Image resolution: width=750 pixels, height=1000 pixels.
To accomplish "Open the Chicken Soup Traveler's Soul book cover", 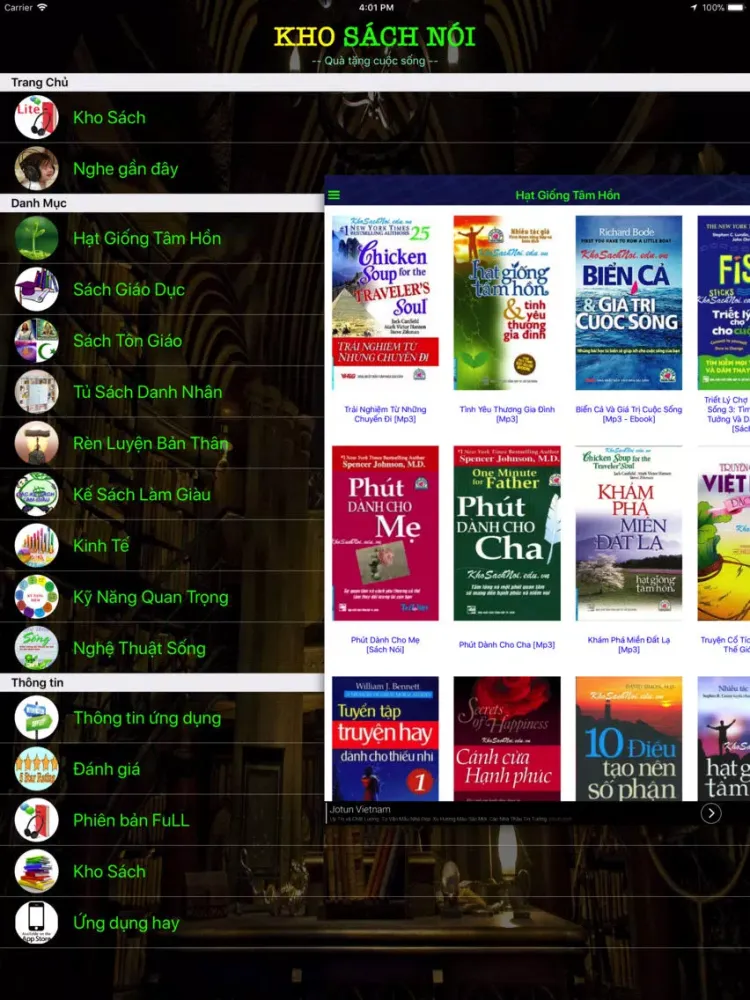I will (x=385, y=302).
